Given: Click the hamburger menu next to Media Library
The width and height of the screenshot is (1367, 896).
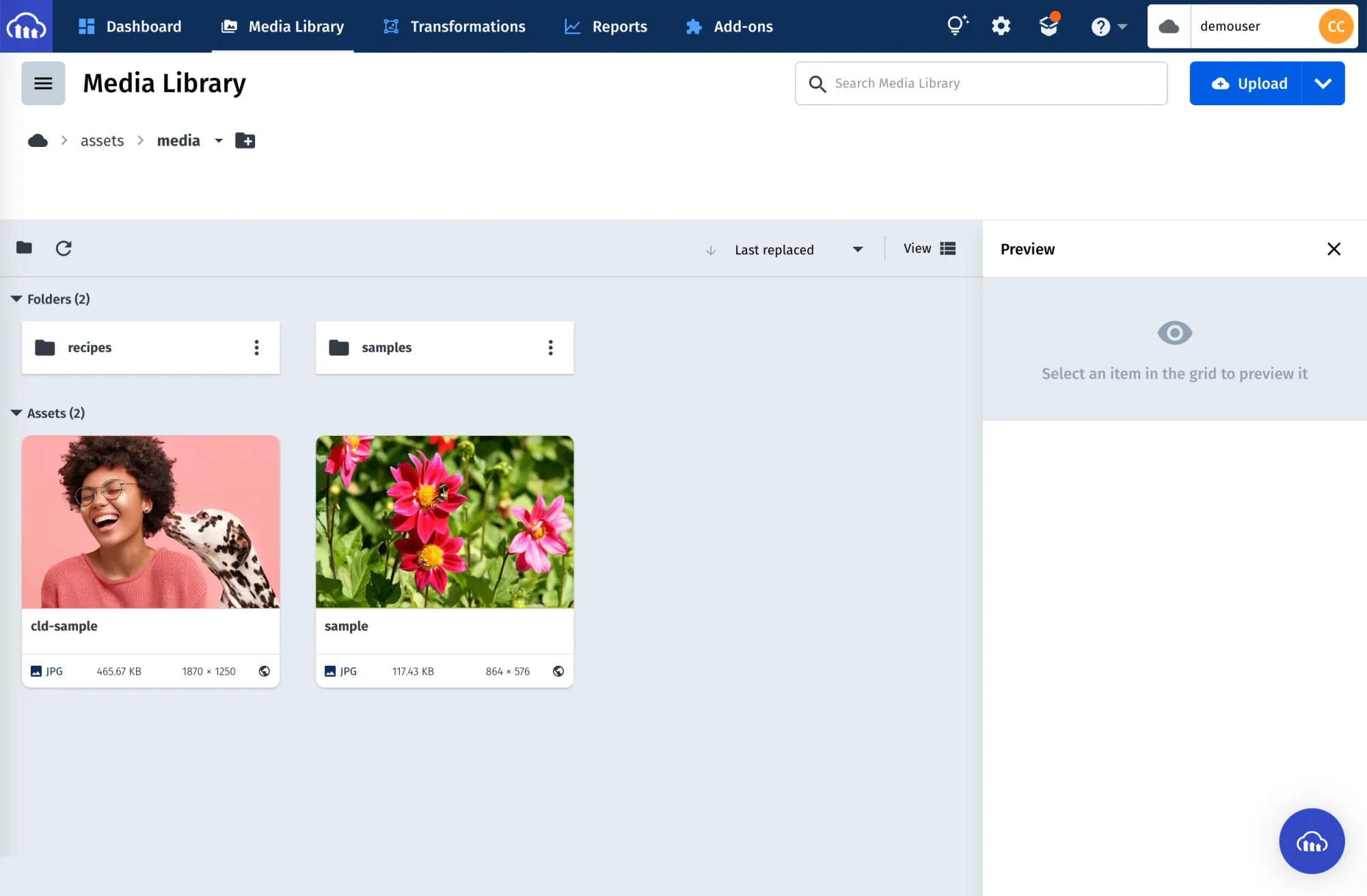Looking at the screenshot, I should click(43, 83).
